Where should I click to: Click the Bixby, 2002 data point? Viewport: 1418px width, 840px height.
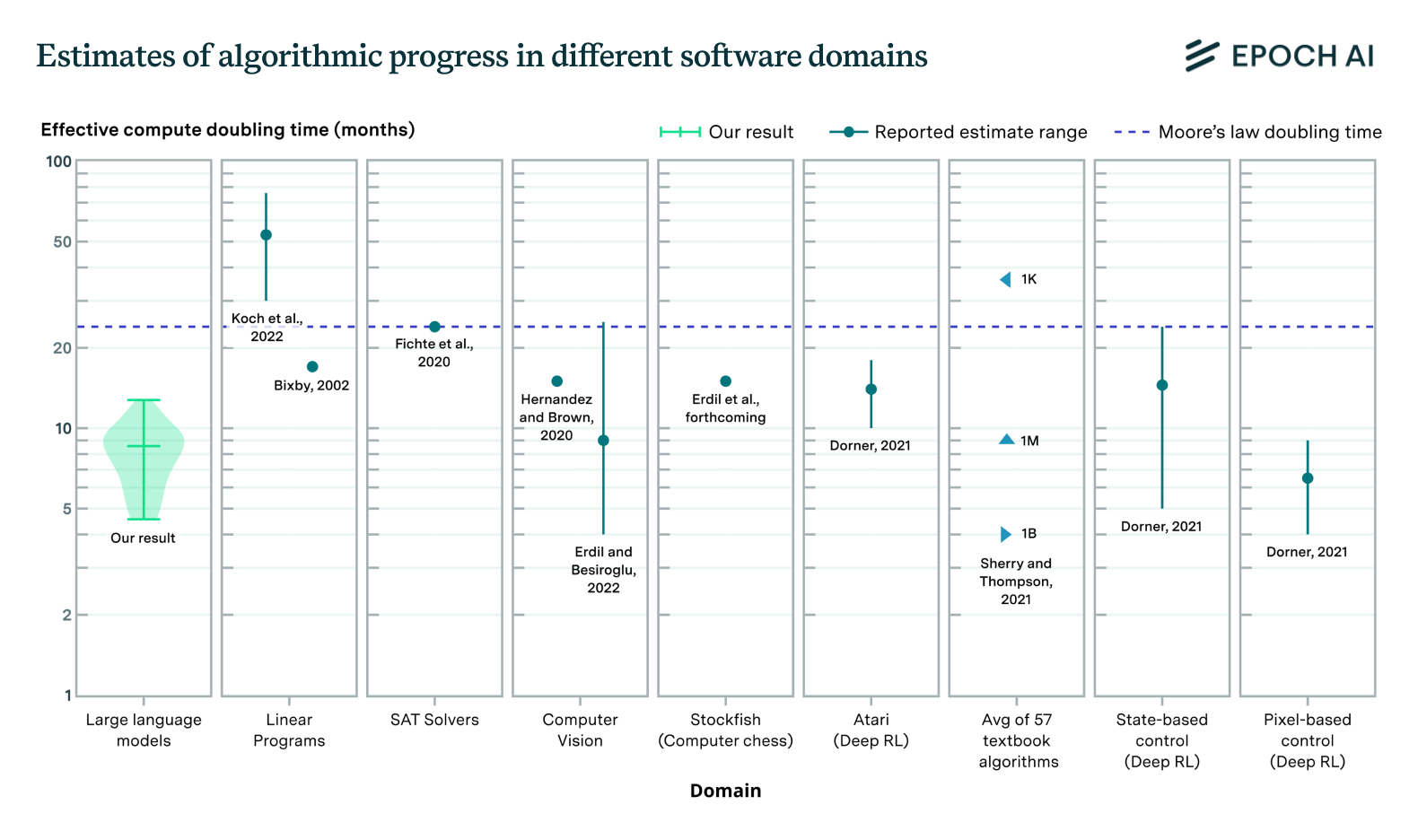(312, 367)
